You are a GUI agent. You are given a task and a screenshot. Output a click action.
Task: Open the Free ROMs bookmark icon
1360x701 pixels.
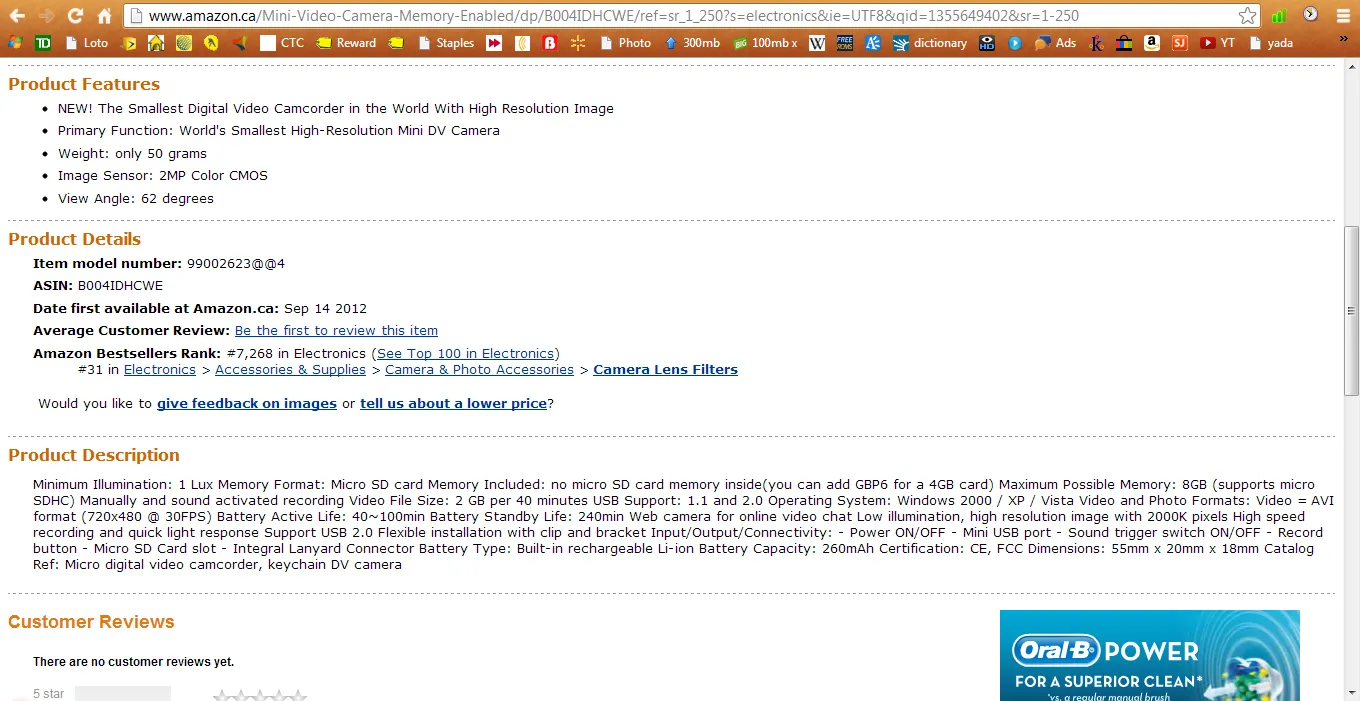pos(845,43)
